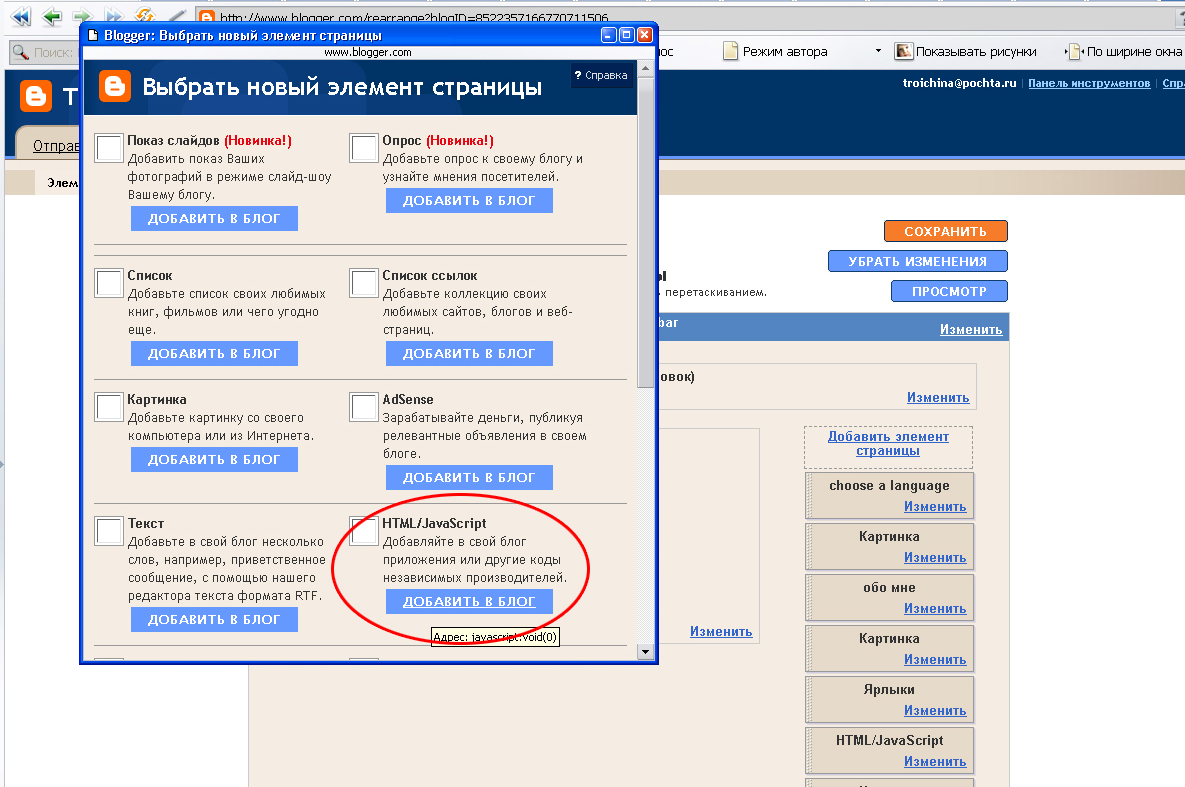Add AdSense to the blog

[469, 477]
